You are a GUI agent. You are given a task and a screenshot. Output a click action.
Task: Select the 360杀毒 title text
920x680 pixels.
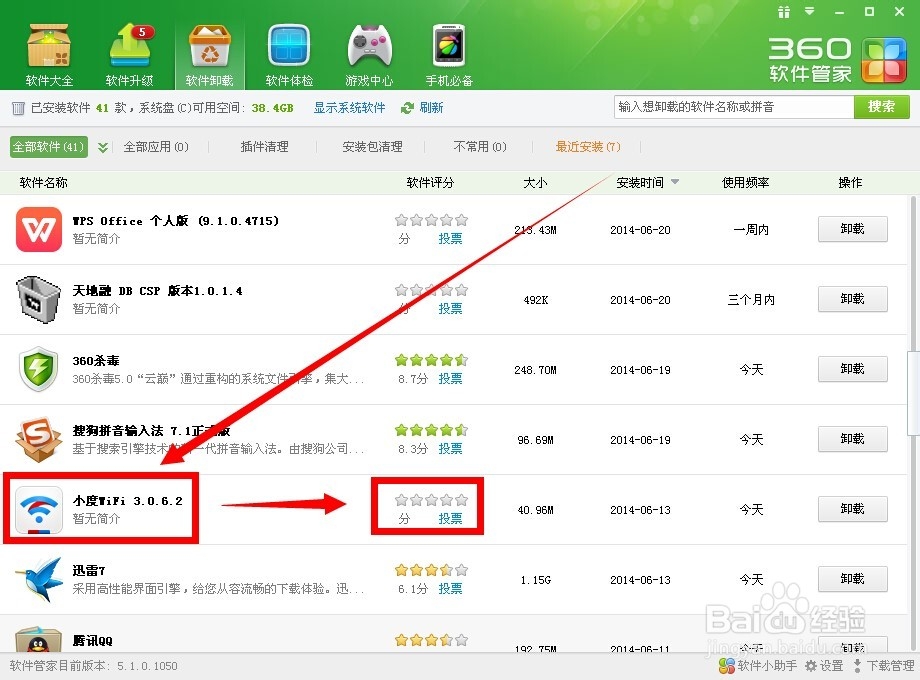tap(96, 361)
